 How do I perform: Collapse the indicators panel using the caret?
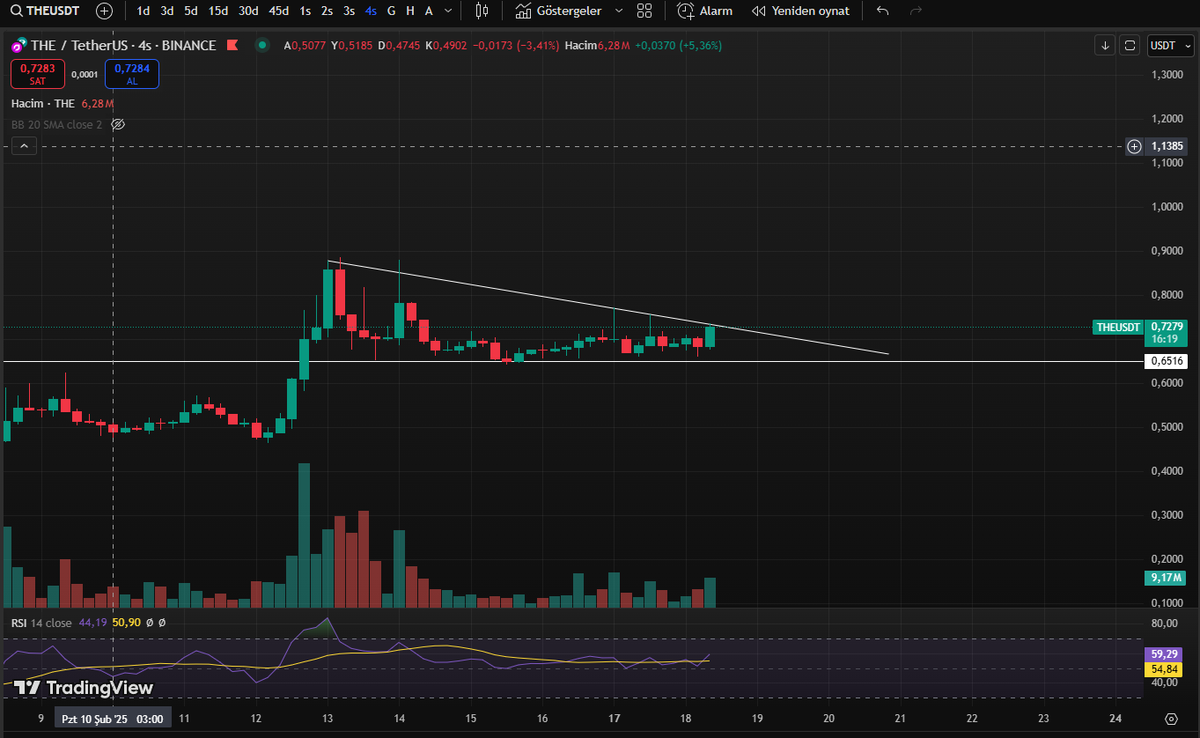[x=23, y=145]
